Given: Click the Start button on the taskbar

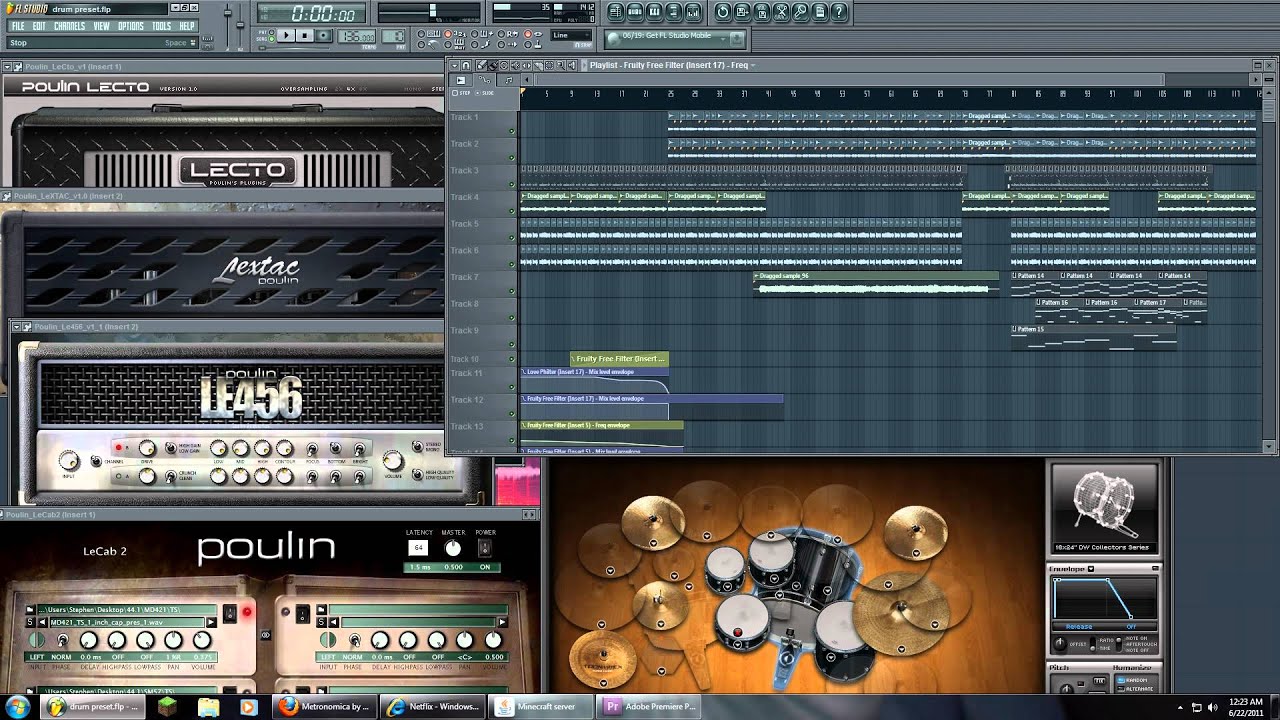Looking at the screenshot, I should 17,707.
